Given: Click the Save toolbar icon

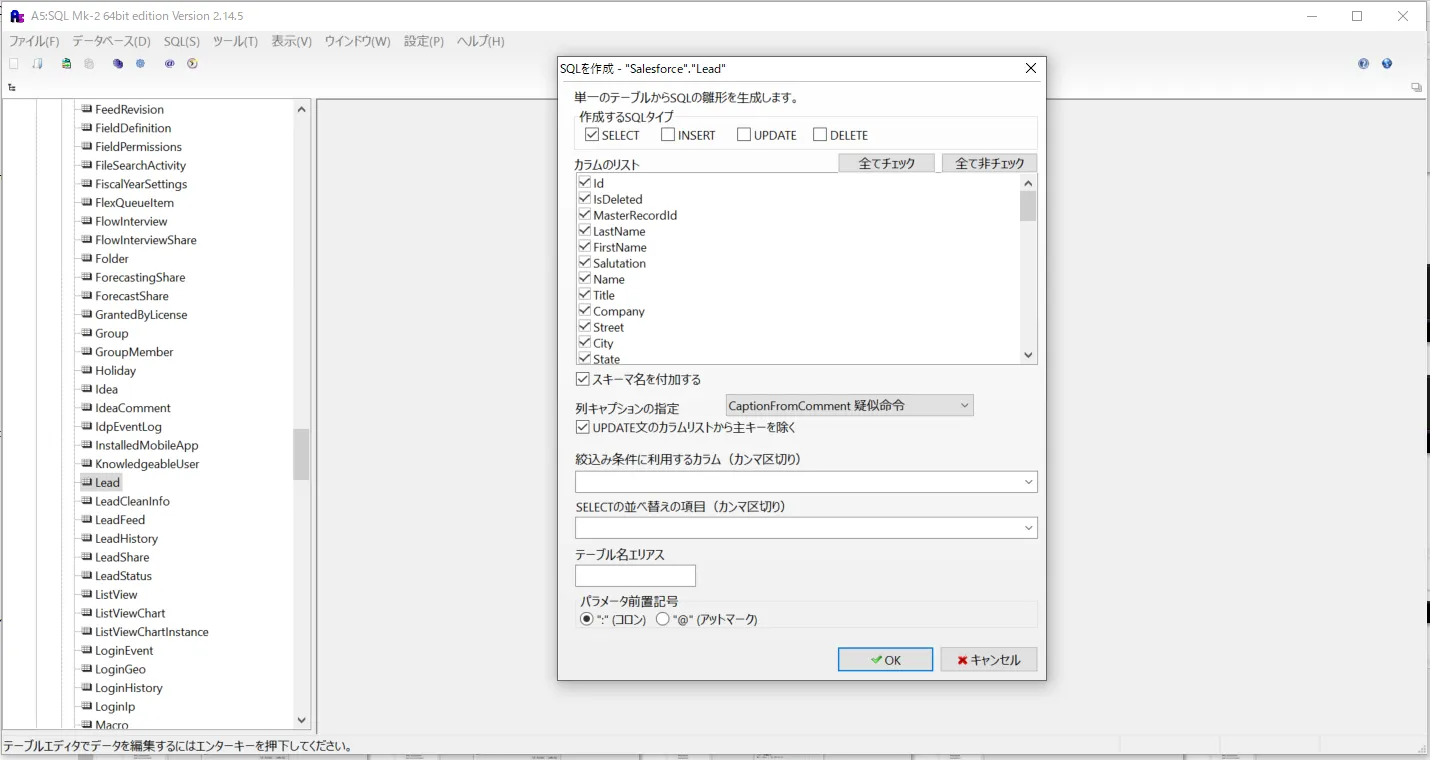Looking at the screenshot, I should [x=65, y=63].
